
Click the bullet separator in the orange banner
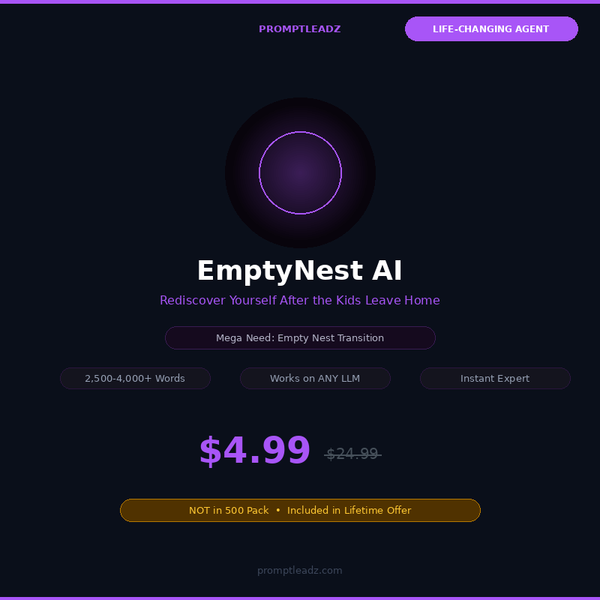(278, 510)
